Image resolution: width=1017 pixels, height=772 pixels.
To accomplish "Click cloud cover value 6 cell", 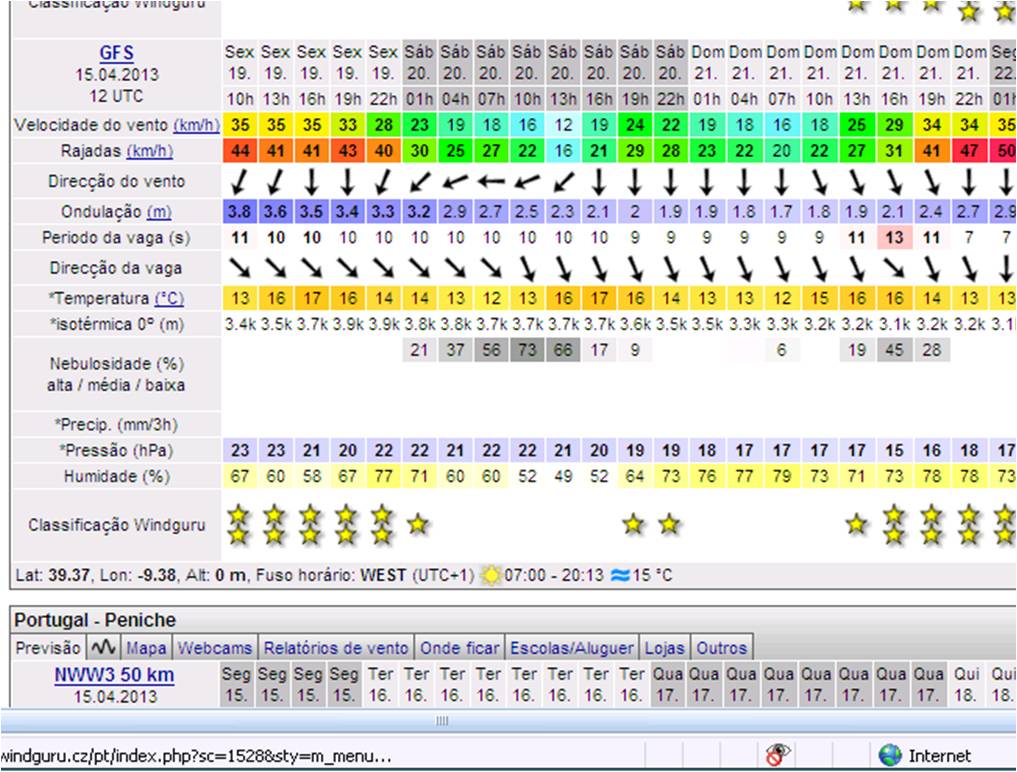I will 782,350.
